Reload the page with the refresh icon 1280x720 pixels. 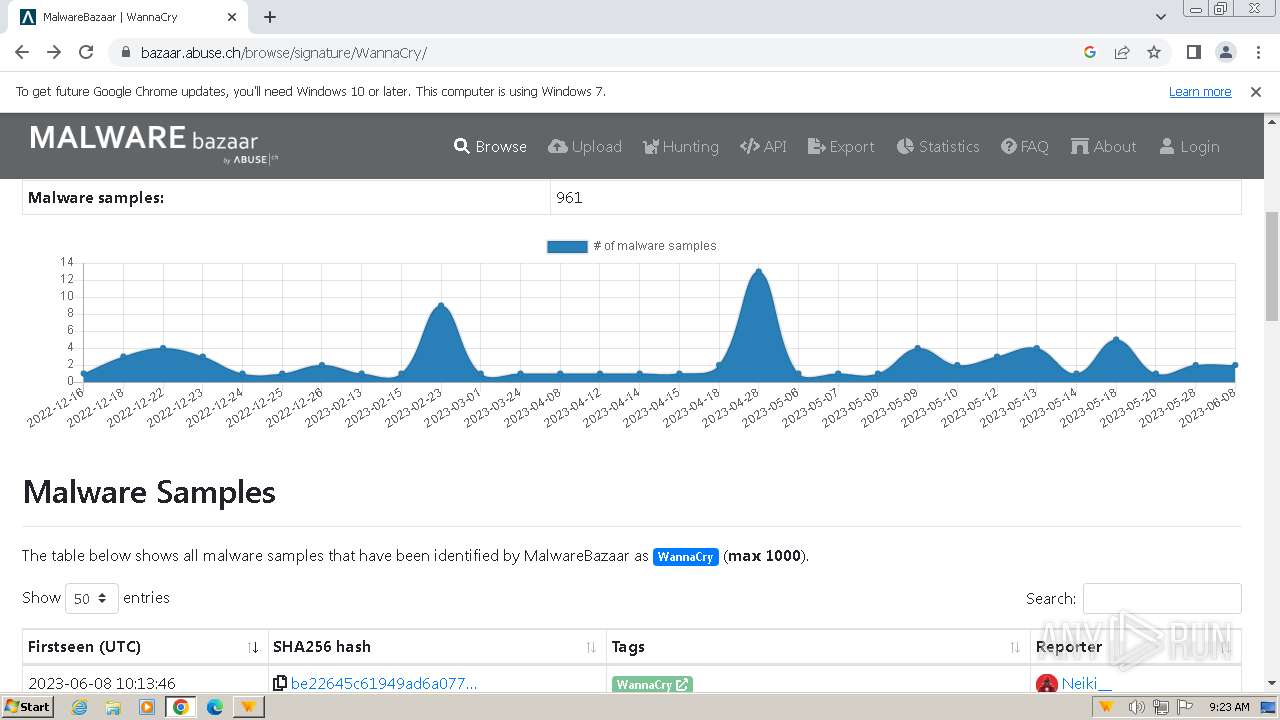pos(86,52)
